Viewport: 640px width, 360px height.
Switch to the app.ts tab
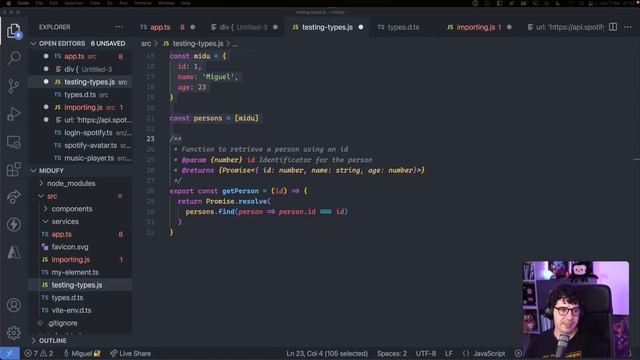(167, 27)
